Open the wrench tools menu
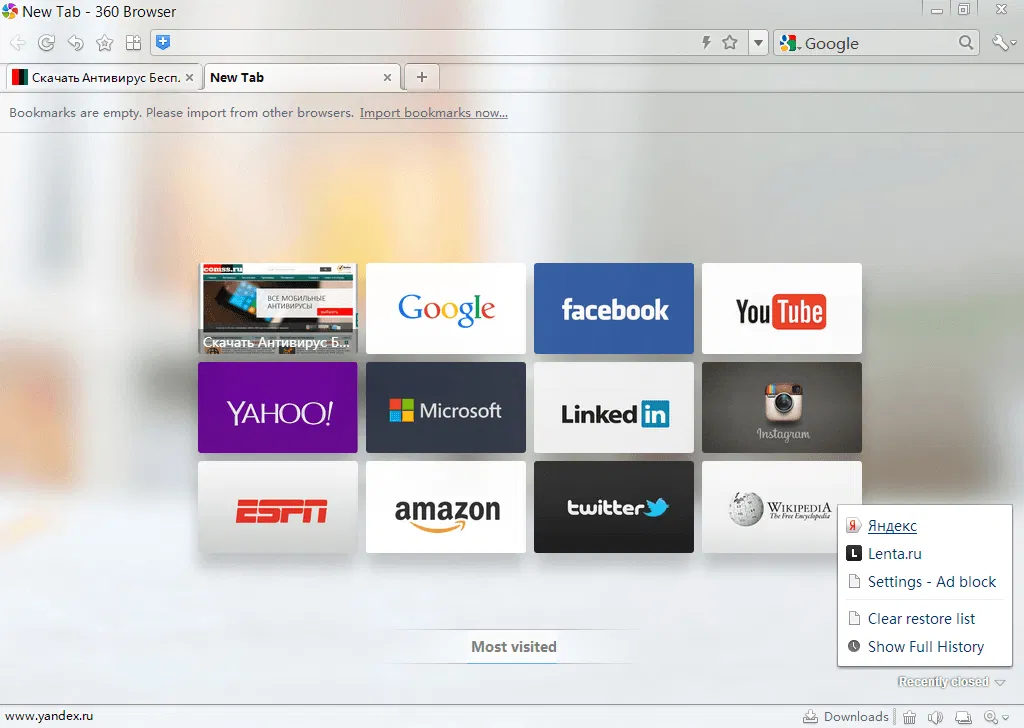 (x=1004, y=43)
